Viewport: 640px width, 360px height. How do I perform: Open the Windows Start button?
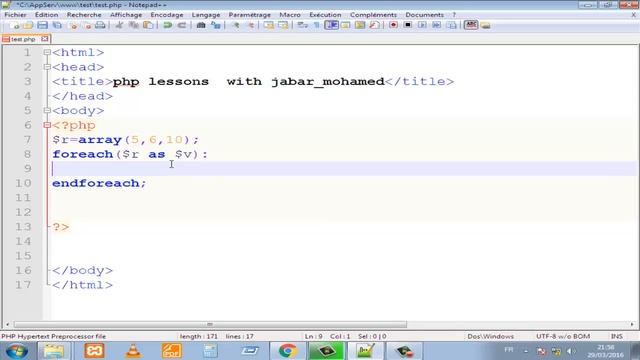pos(17,351)
